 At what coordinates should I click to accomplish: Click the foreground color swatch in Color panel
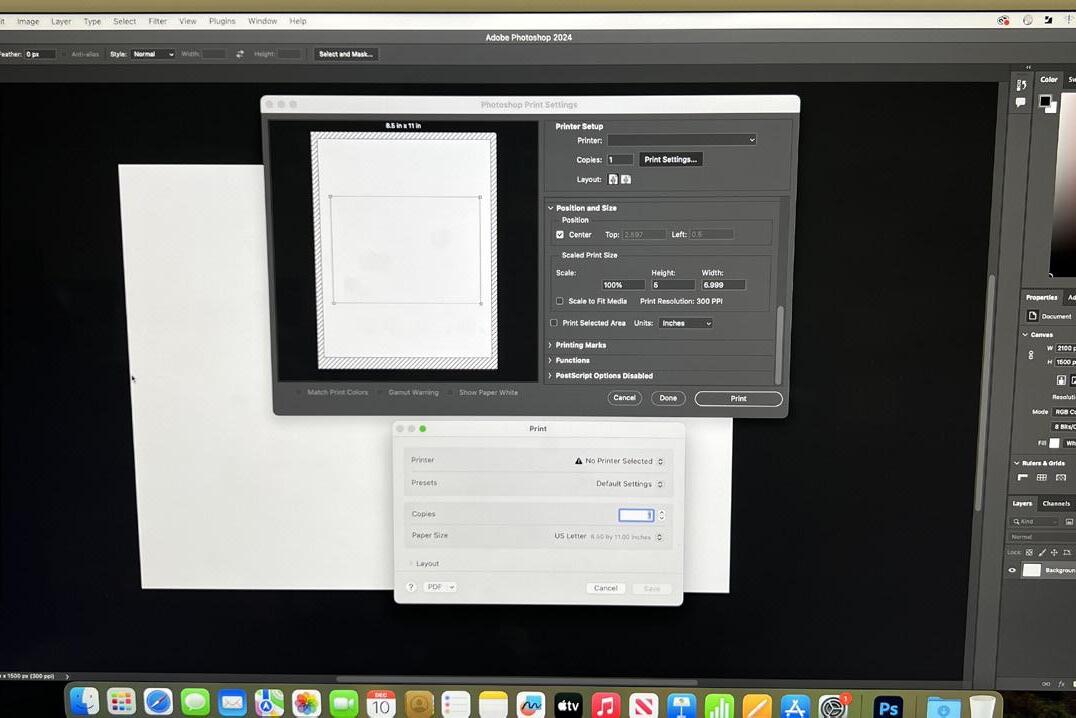[1044, 101]
